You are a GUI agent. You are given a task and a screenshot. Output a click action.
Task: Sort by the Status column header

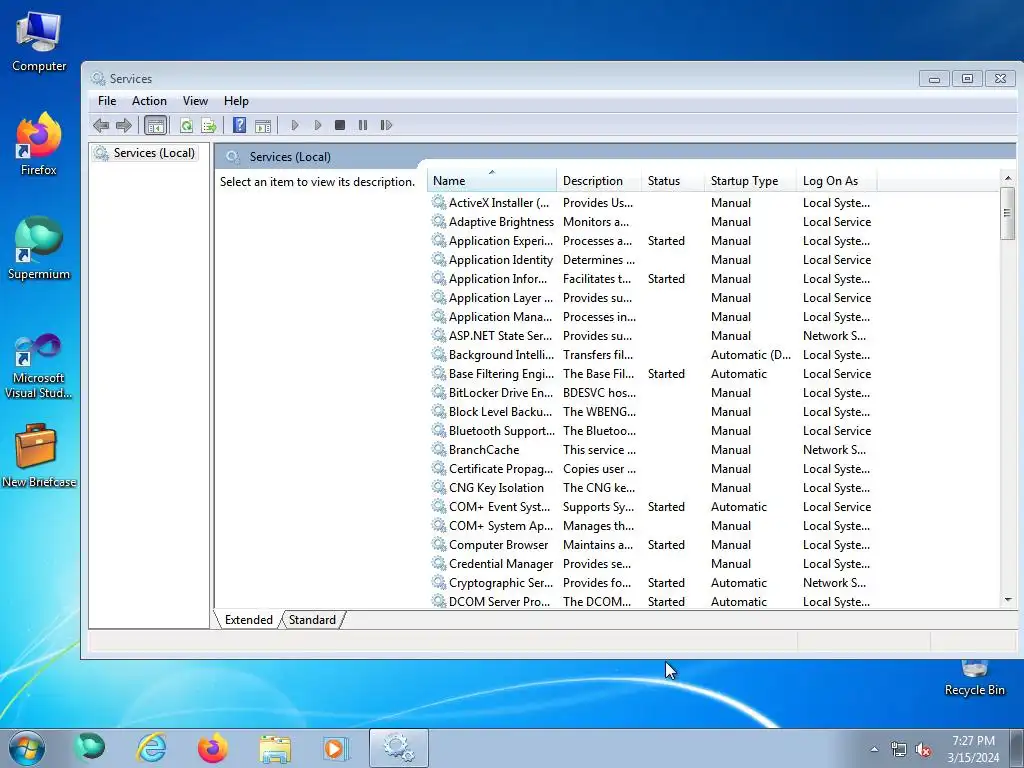pos(673,181)
